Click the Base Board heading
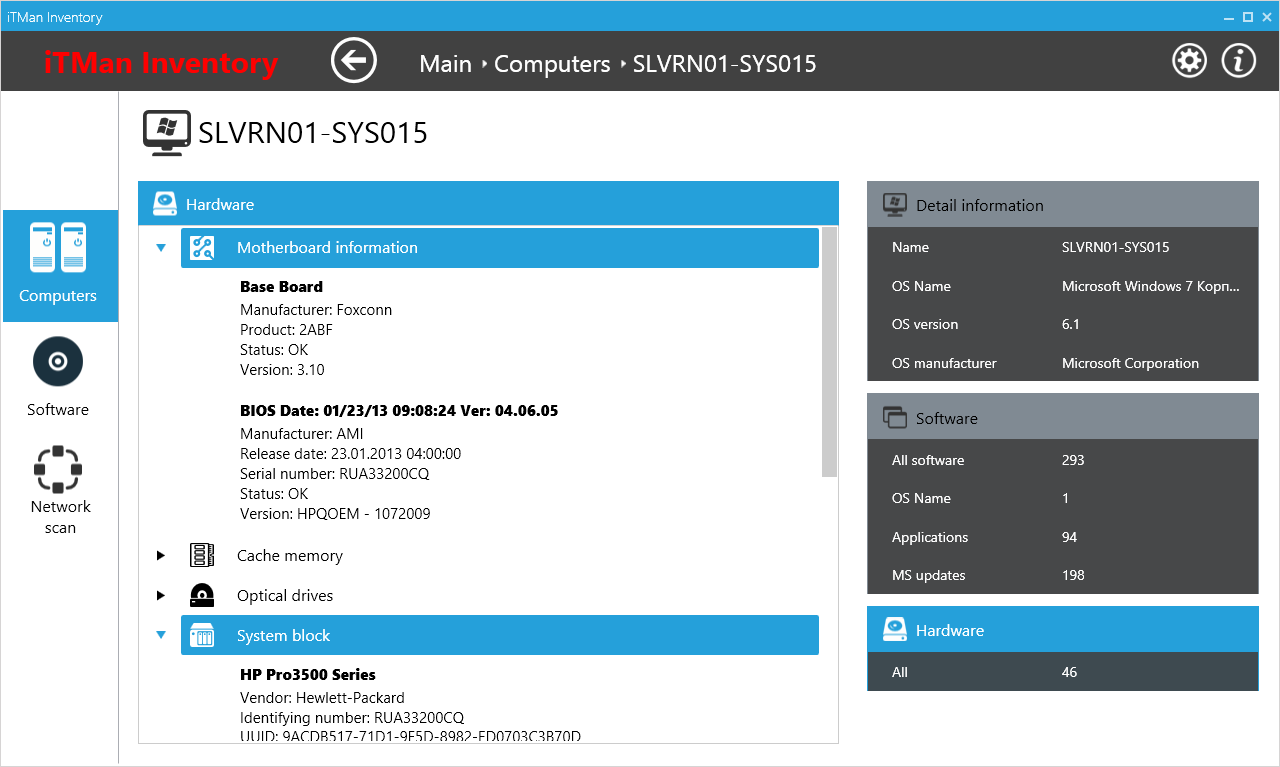Image resolution: width=1280 pixels, height=767 pixels. coord(281,287)
